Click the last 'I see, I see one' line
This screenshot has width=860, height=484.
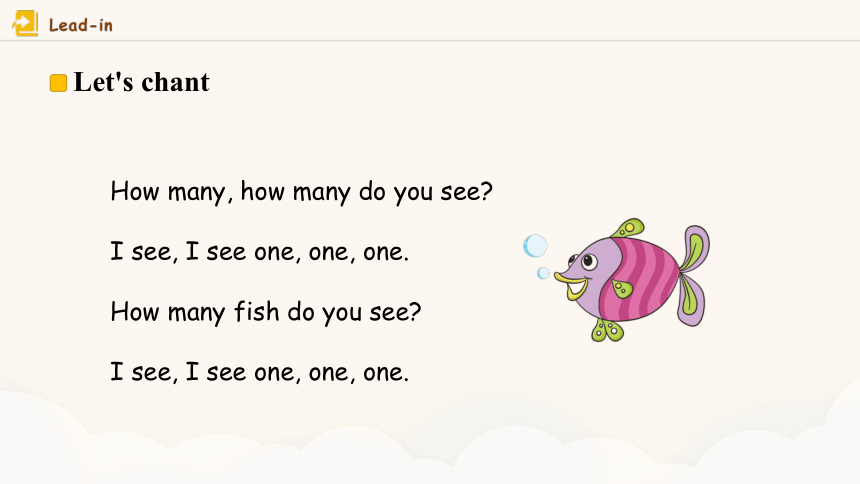(260, 372)
